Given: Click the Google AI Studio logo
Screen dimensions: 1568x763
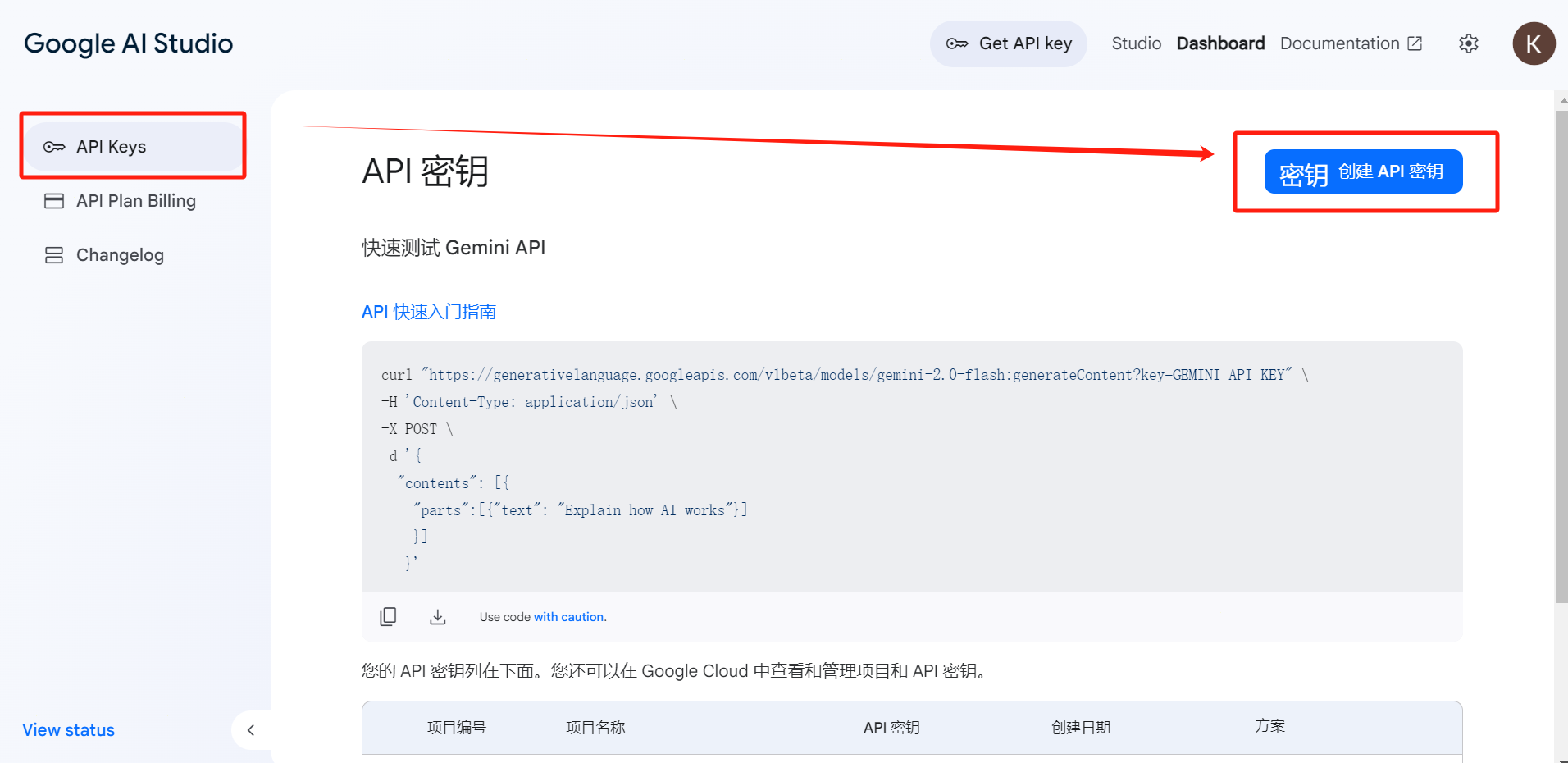Looking at the screenshot, I should click(x=129, y=43).
